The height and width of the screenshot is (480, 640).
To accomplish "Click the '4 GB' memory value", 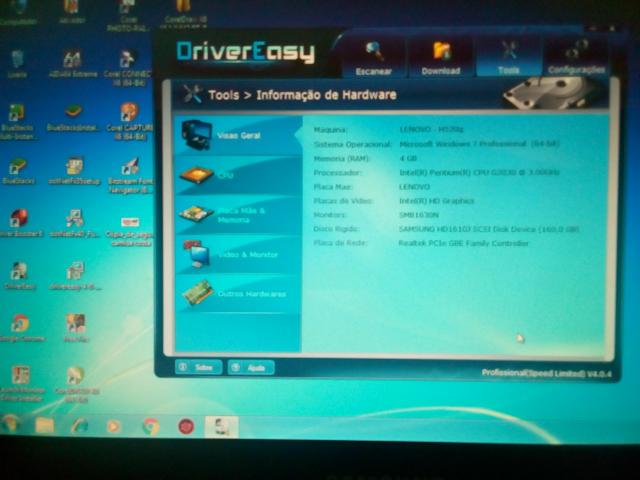I will tap(408, 158).
